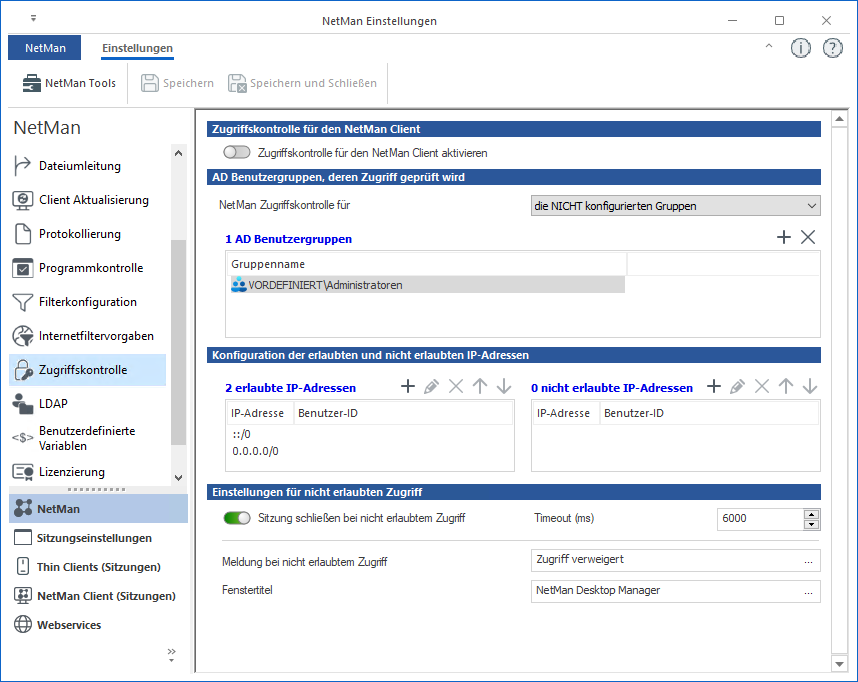Enable Zugriffskontrolle für den NetMan Client toggle
This screenshot has height=682, width=858.
pos(237,153)
